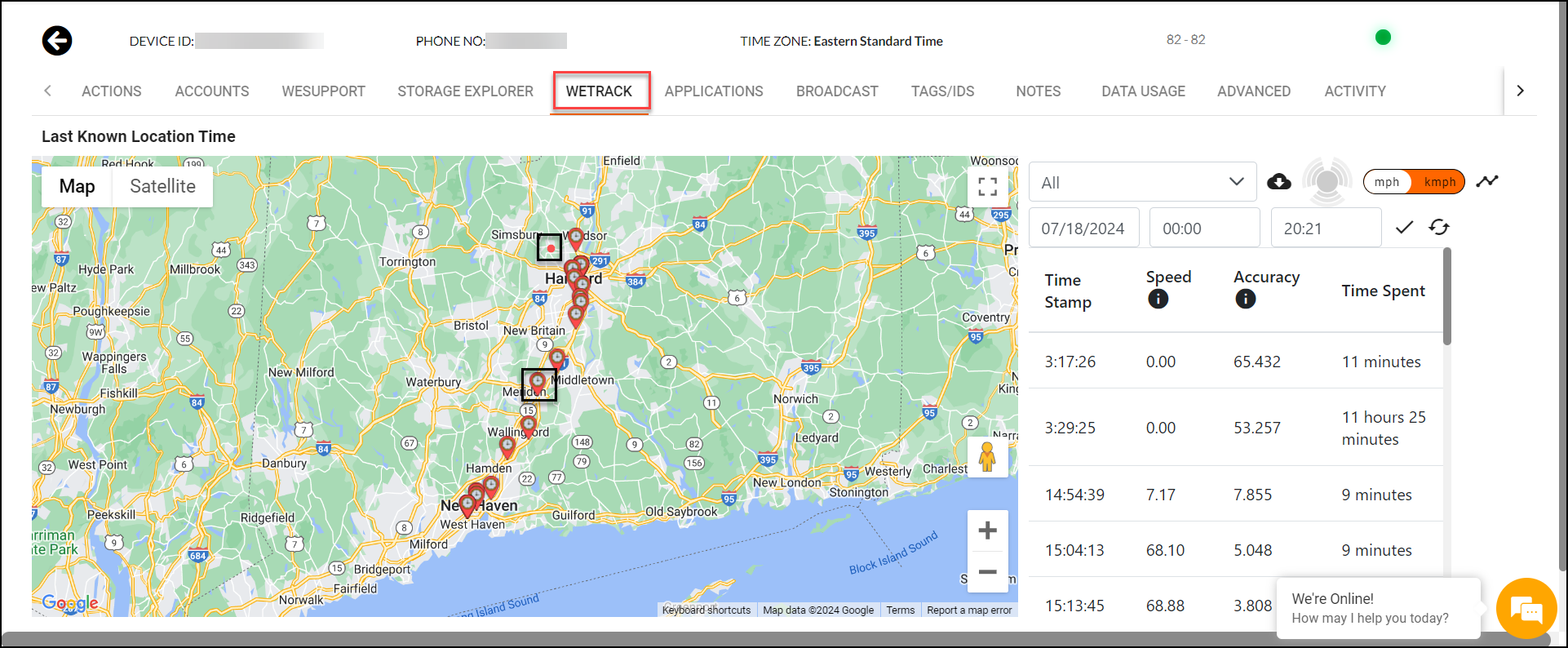Viewport: 1568px width, 648px height.
Task: Click the Time Stamp column header
Action: pos(1068,291)
